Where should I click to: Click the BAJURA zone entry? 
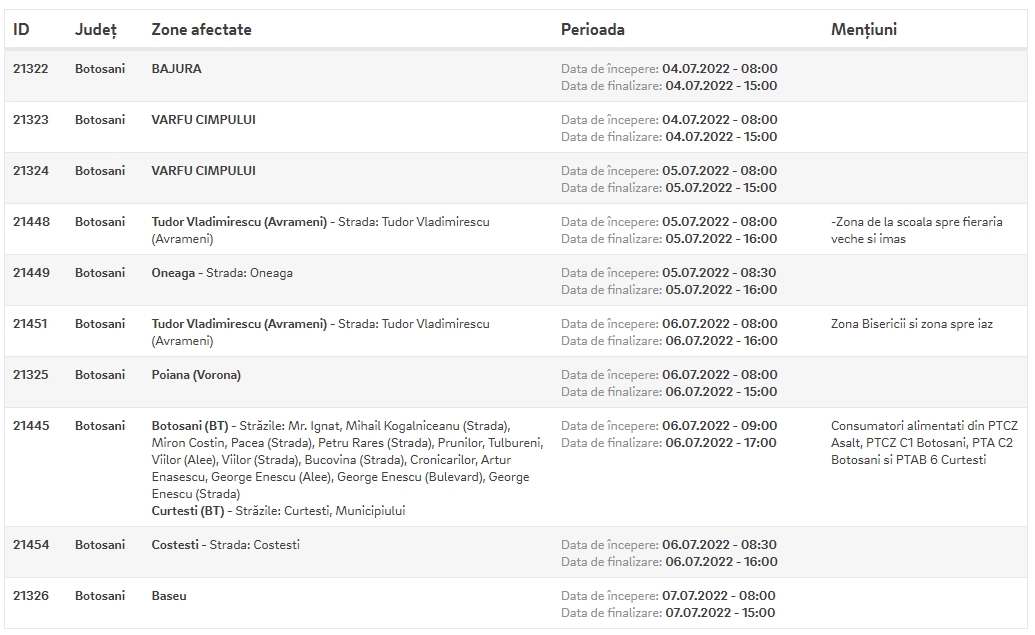(176, 69)
